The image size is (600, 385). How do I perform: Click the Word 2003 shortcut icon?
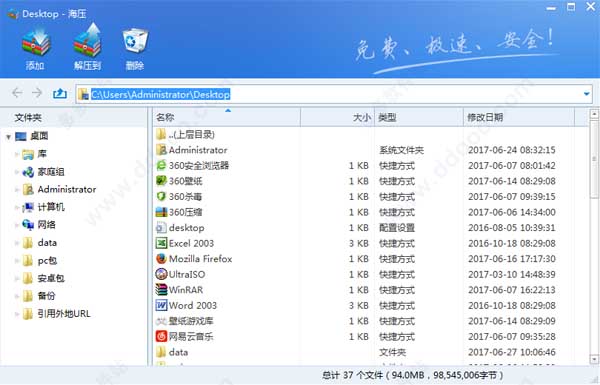click(x=161, y=305)
